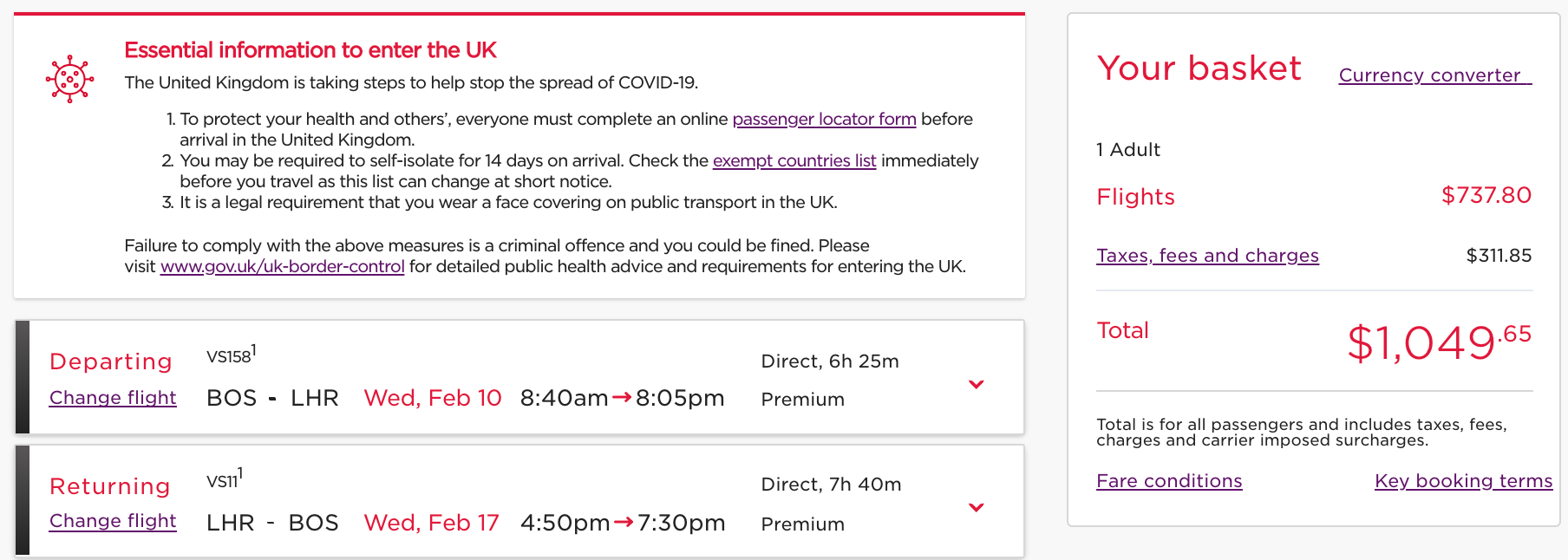Open Key booking terms
This screenshot has width=1568, height=560.
click(x=1463, y=481)
